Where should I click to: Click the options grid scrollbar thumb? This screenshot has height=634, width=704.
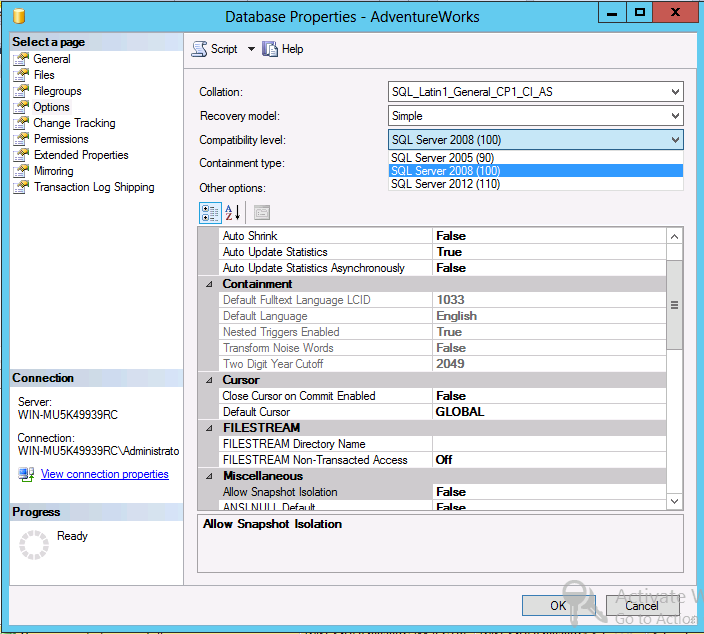click(x=674, y=305)
